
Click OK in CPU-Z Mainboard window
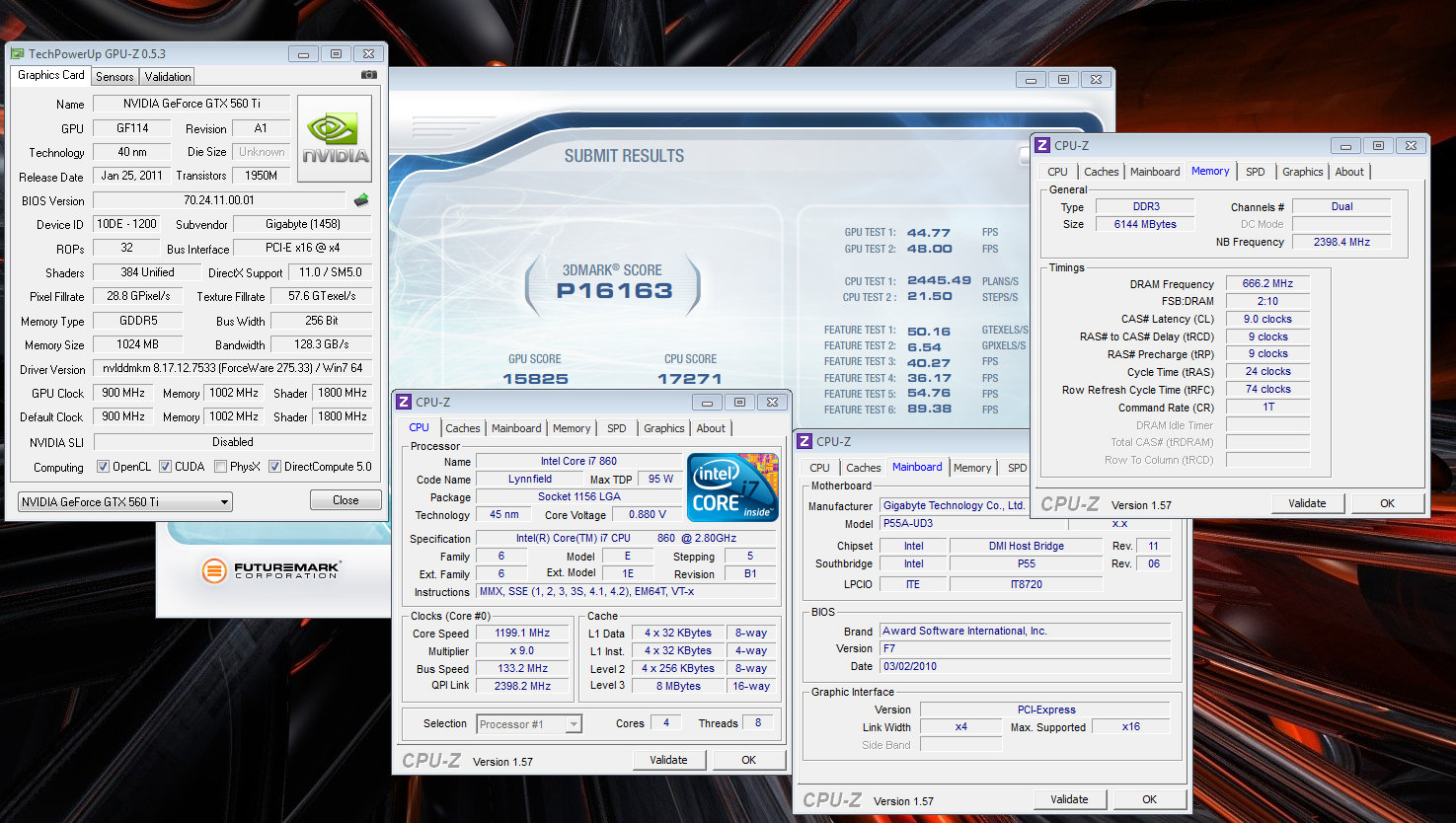point(1149,799)
